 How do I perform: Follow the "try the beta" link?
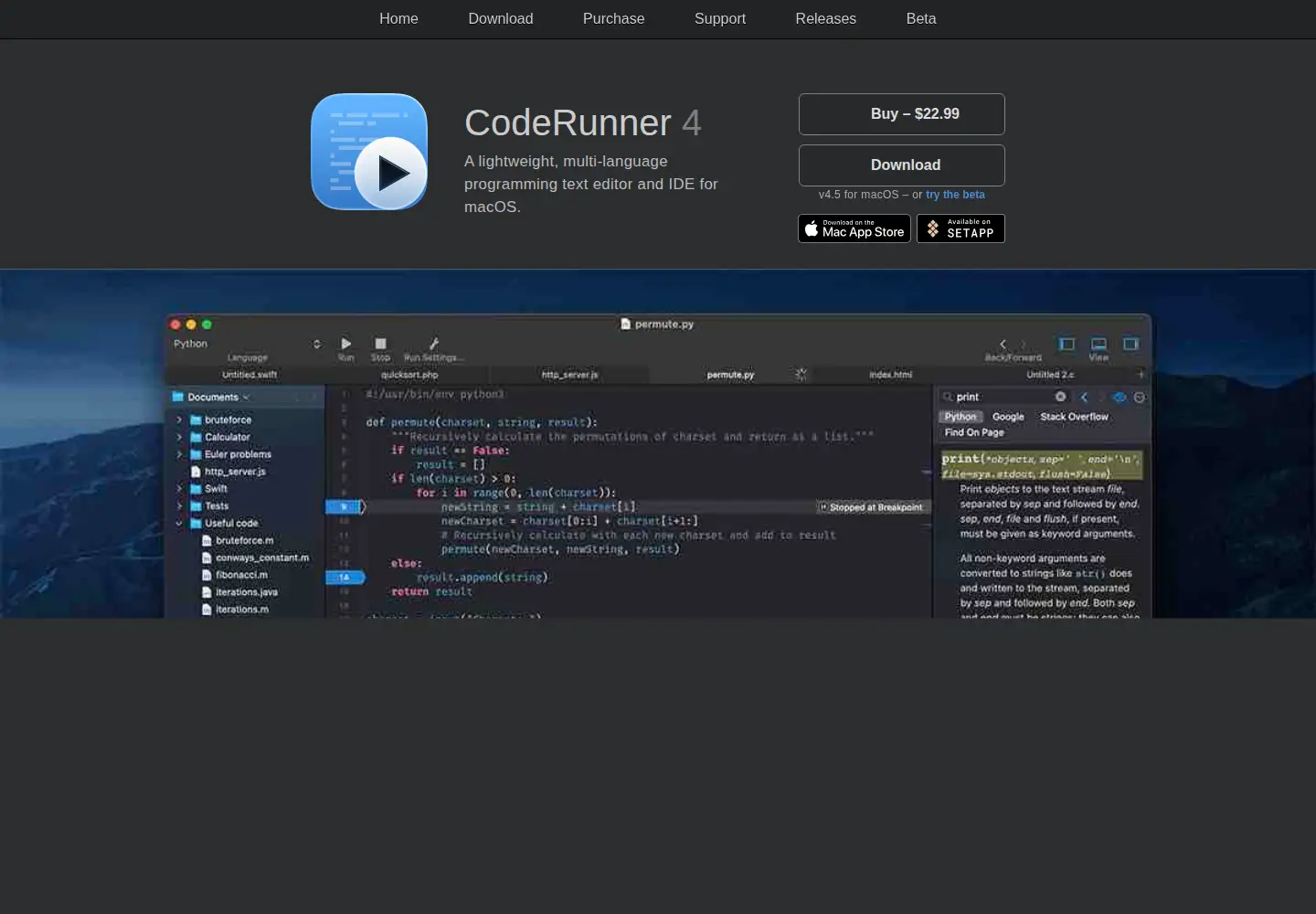955,195
